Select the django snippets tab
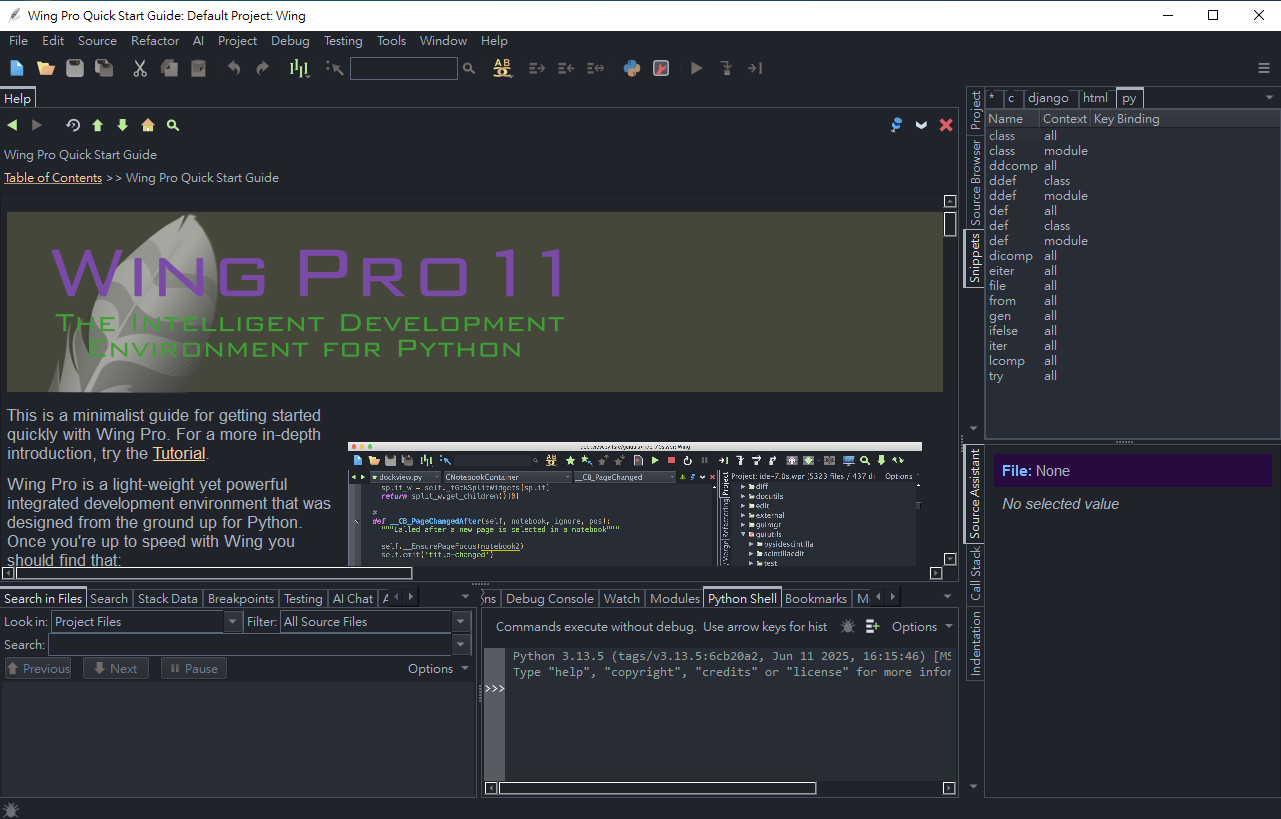The image size is (1281, 819). [x=1048, y=98]
